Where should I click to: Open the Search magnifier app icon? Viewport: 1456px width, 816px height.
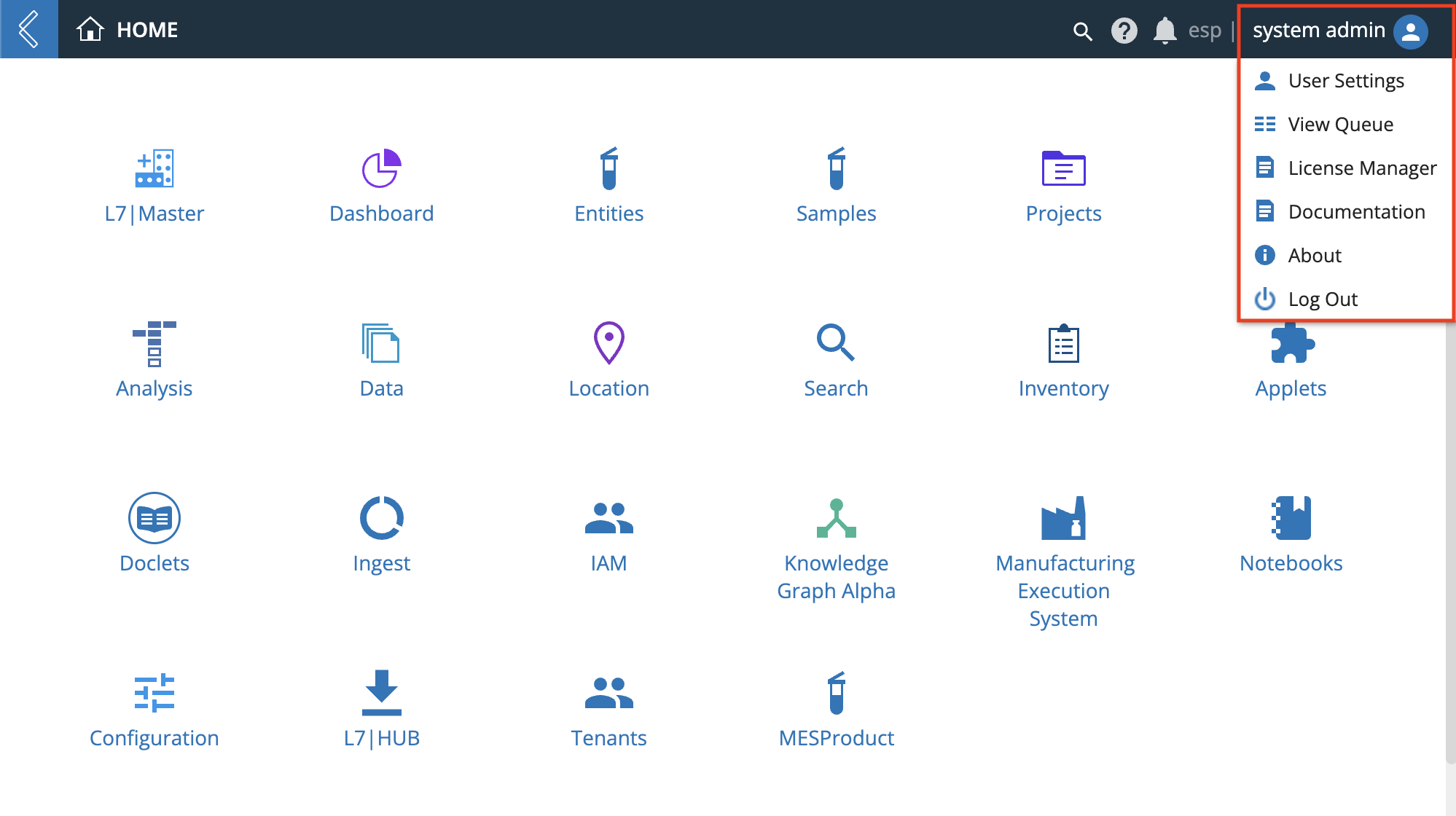point(836,342)
